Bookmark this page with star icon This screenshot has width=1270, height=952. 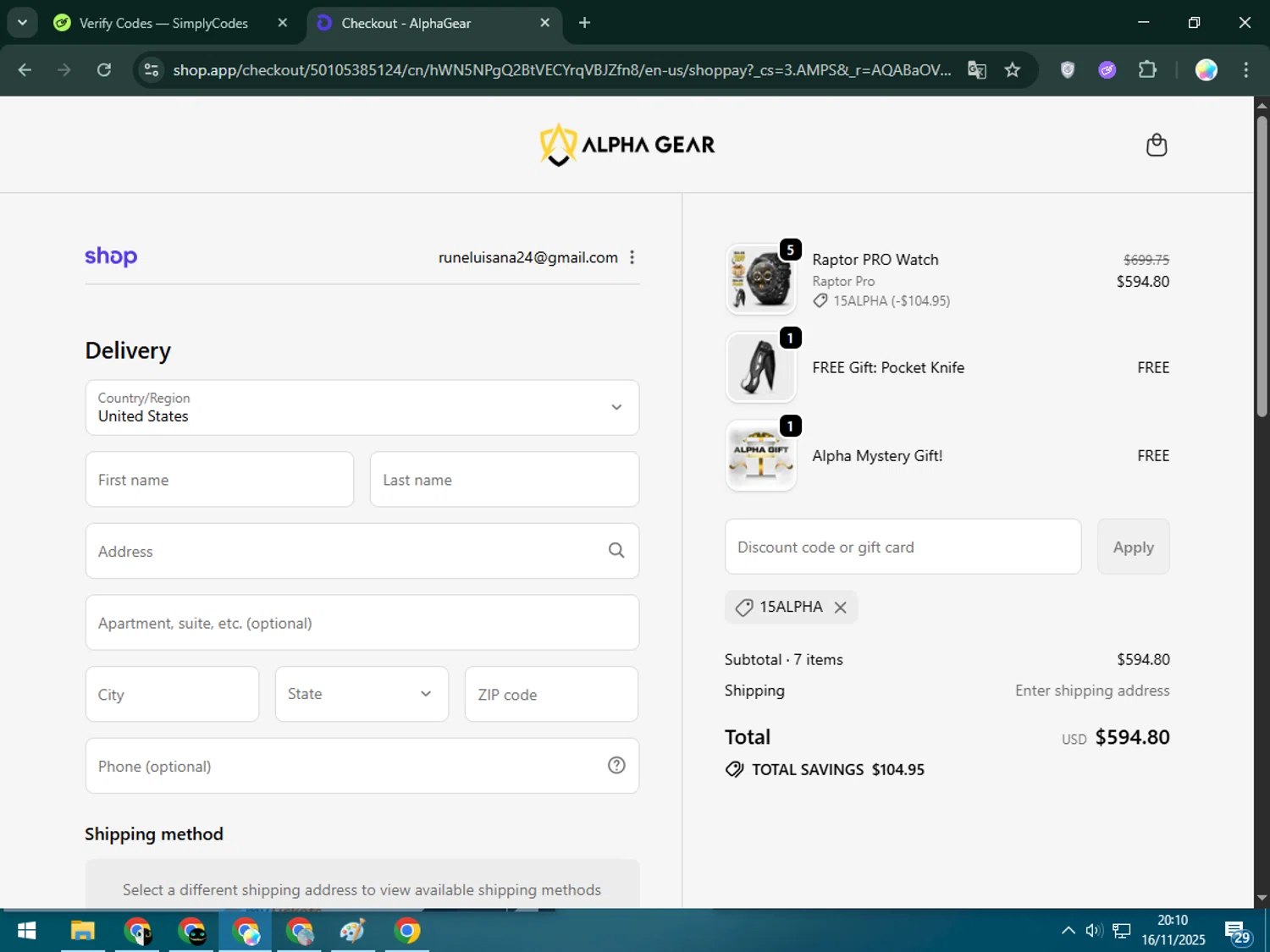[x=1013, y=70]
